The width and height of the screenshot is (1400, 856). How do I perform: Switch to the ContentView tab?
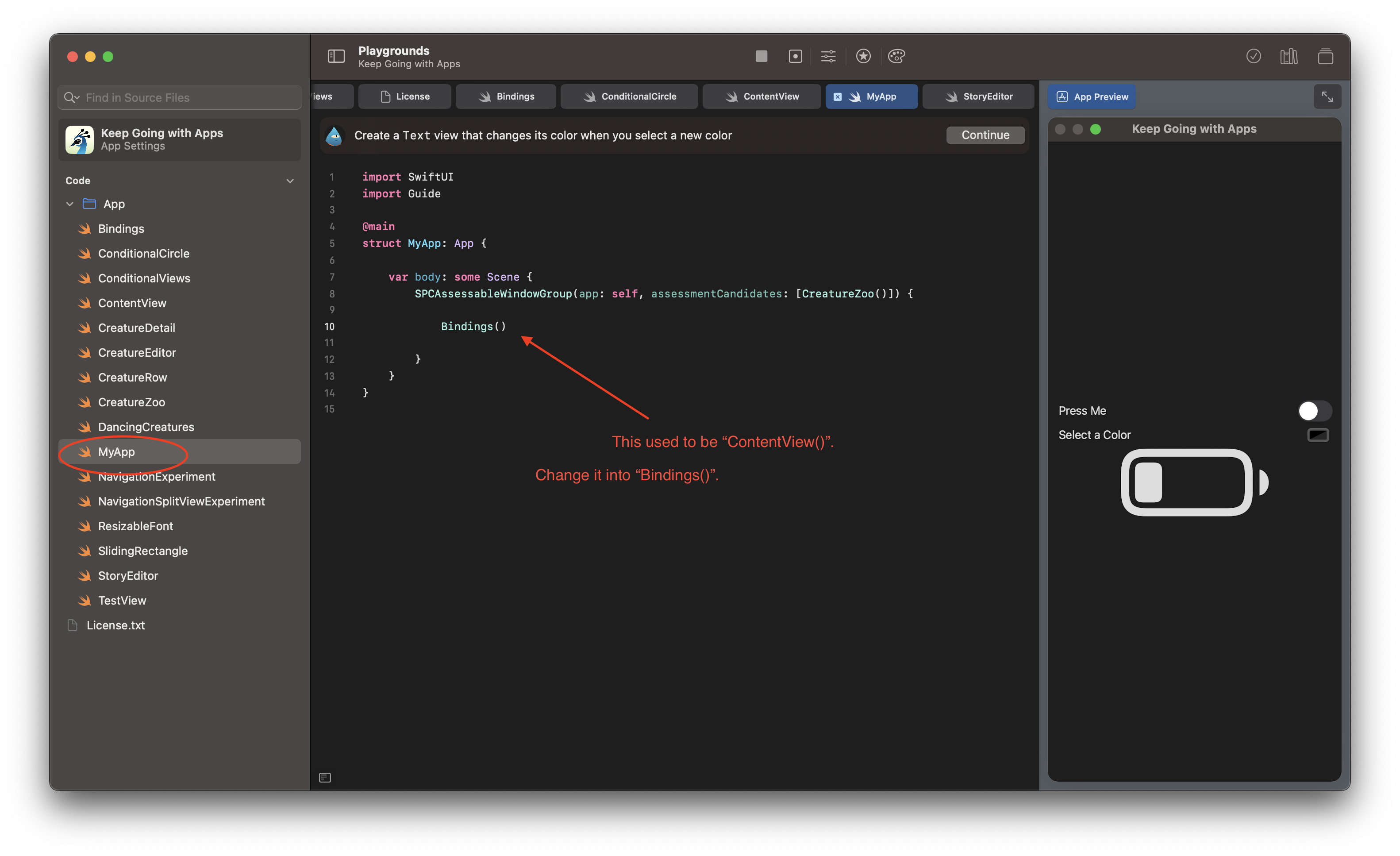tap(762, 96)
